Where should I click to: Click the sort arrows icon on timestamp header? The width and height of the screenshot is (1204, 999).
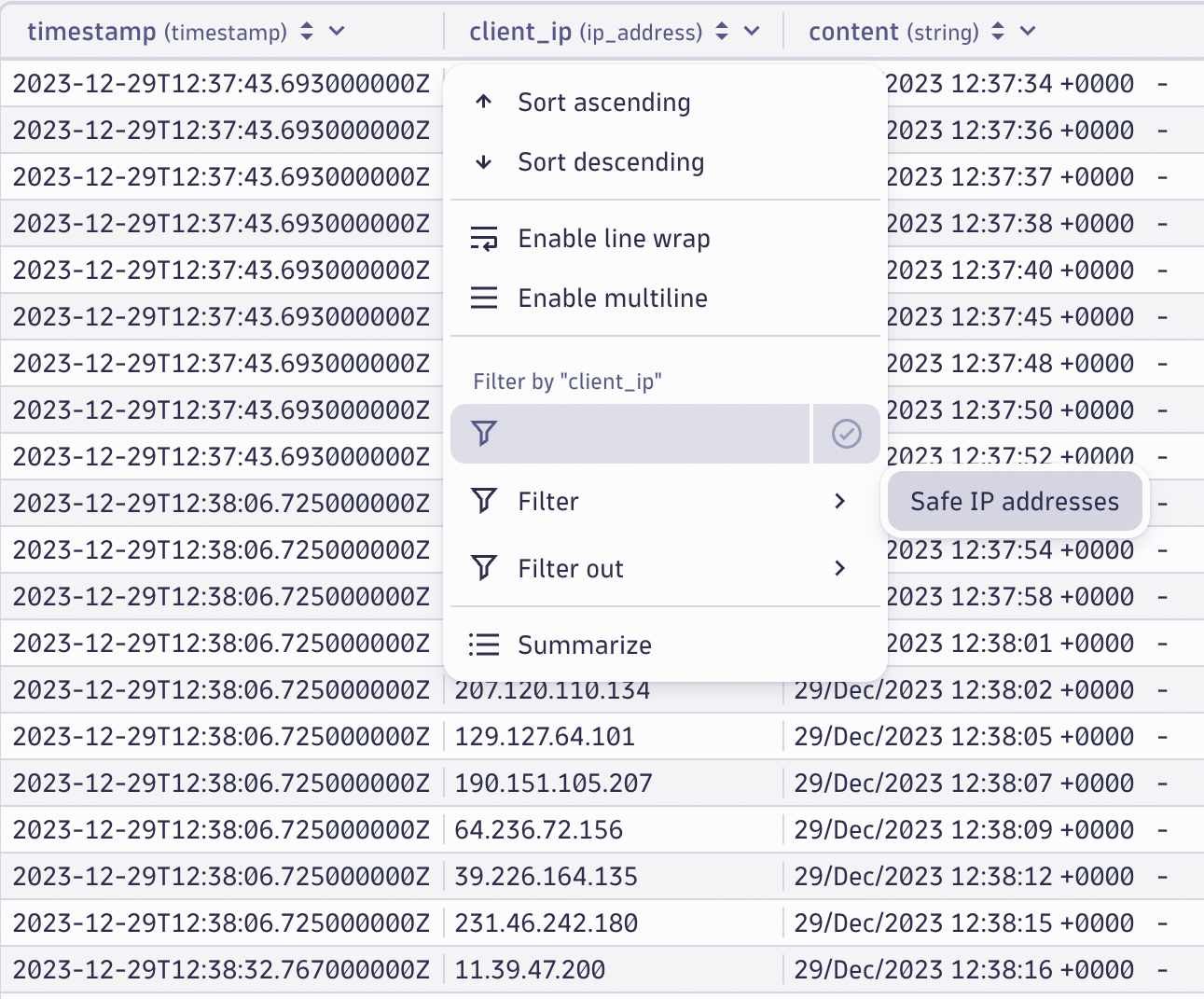point(306,30)
